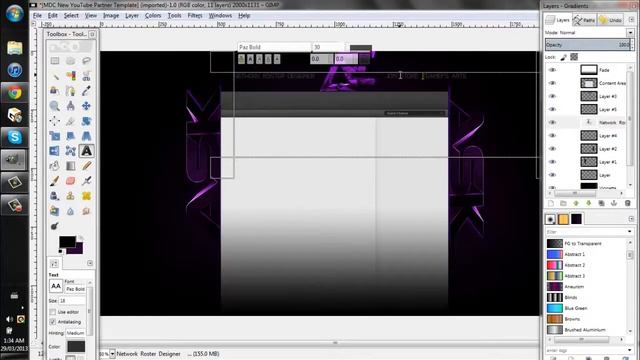
Task: Select the Paintbrush tool
Action: point(55,181)
